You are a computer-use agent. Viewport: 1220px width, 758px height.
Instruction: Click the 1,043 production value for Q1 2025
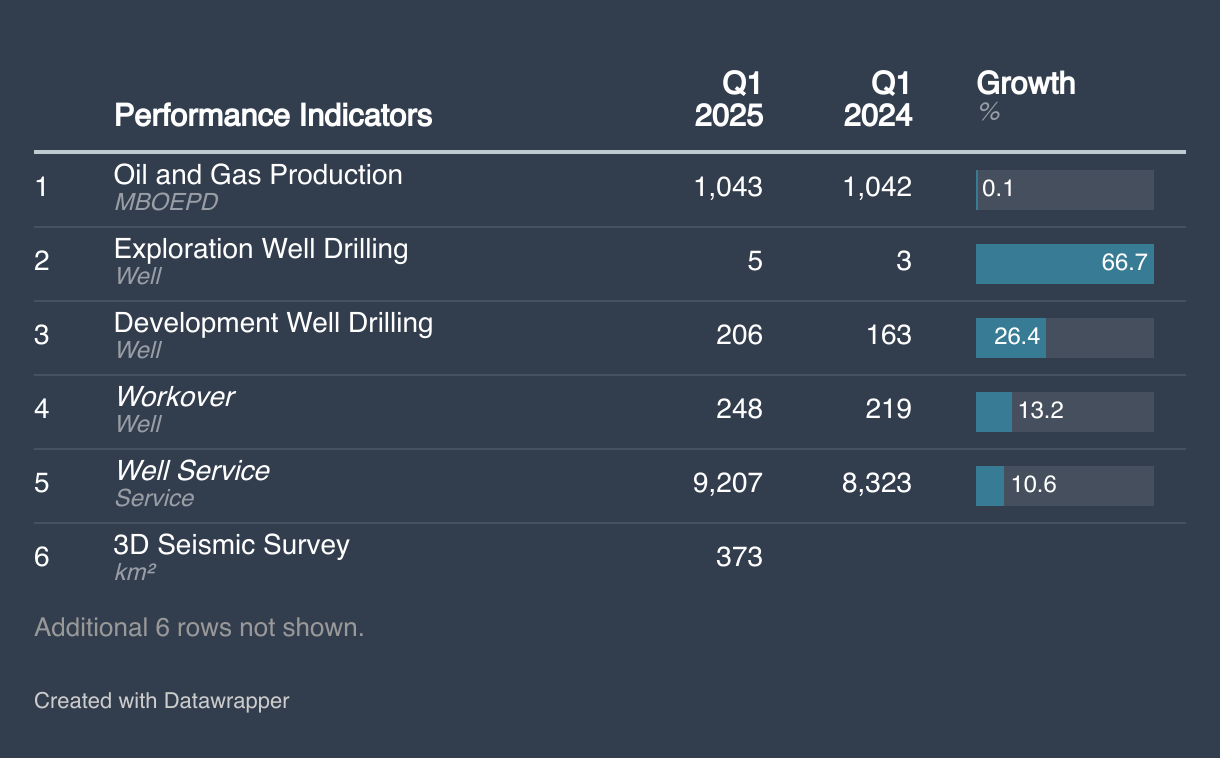(727, 187)
